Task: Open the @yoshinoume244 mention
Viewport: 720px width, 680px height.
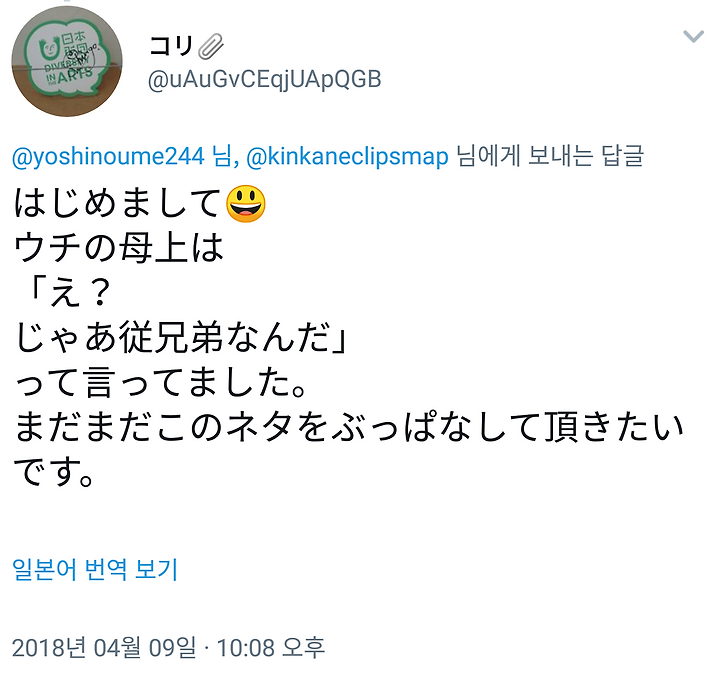Action: (108, 157)
